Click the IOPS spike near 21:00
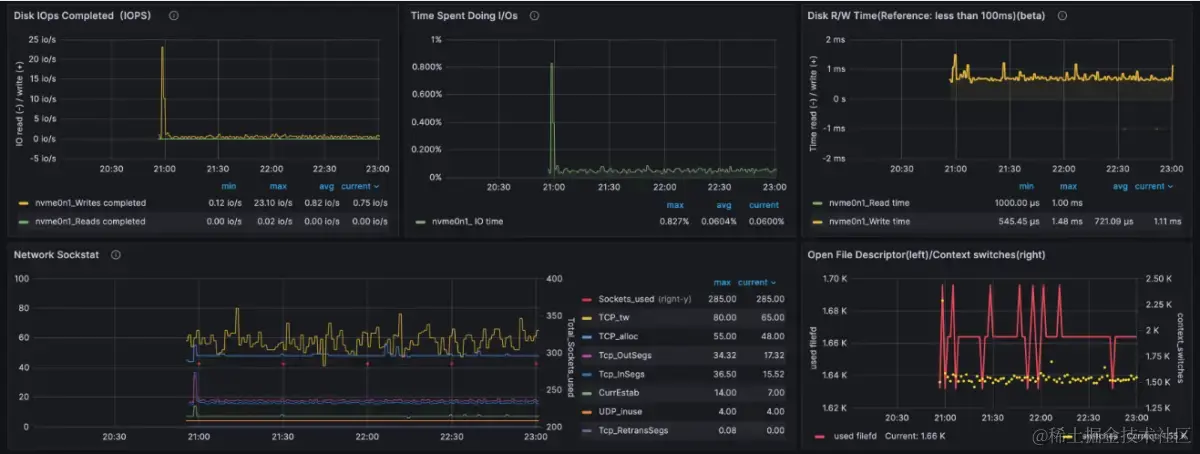This screenshot has width=1200, height=454. [x=162, y=90]
